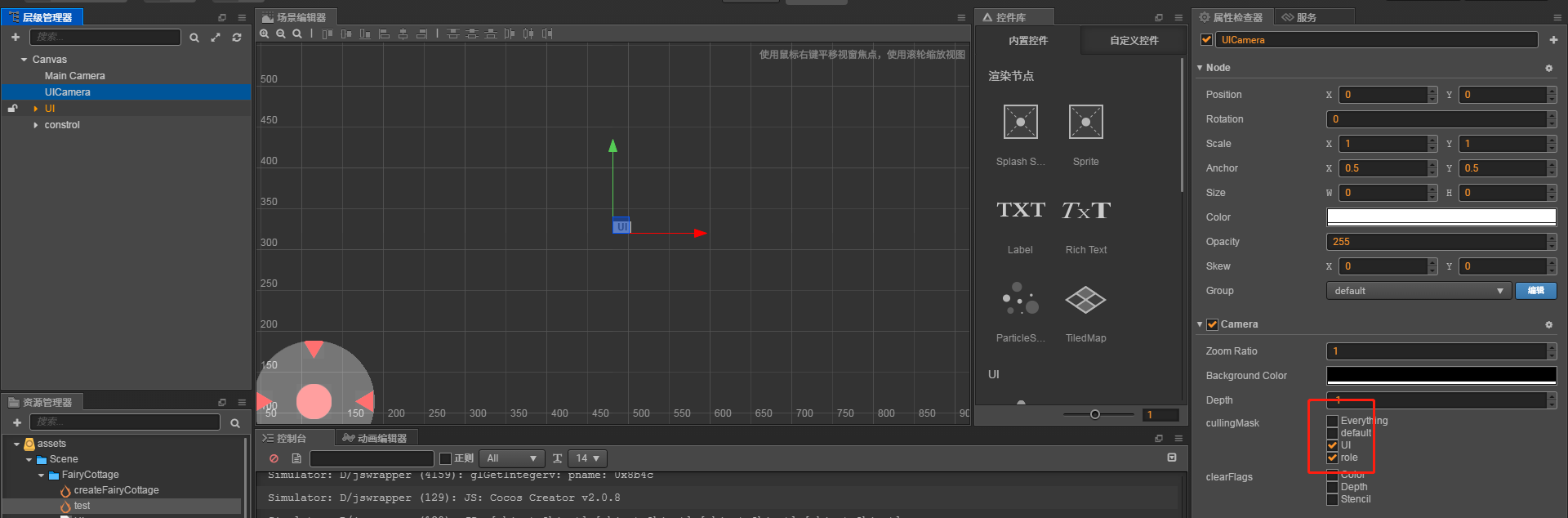Collapse the assets folder tree

(16, 444)
